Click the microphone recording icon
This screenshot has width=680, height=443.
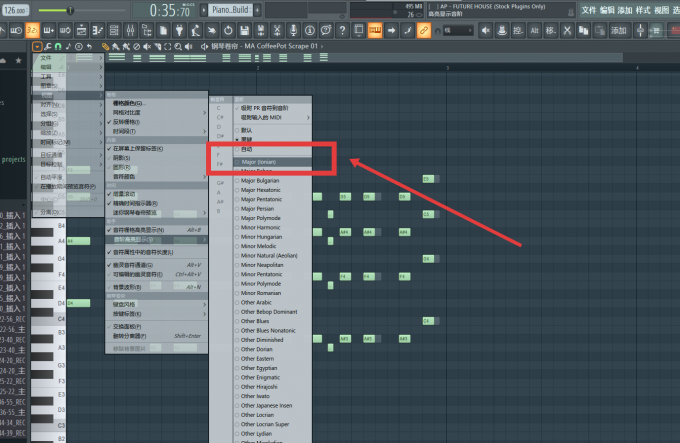point(294,30)
